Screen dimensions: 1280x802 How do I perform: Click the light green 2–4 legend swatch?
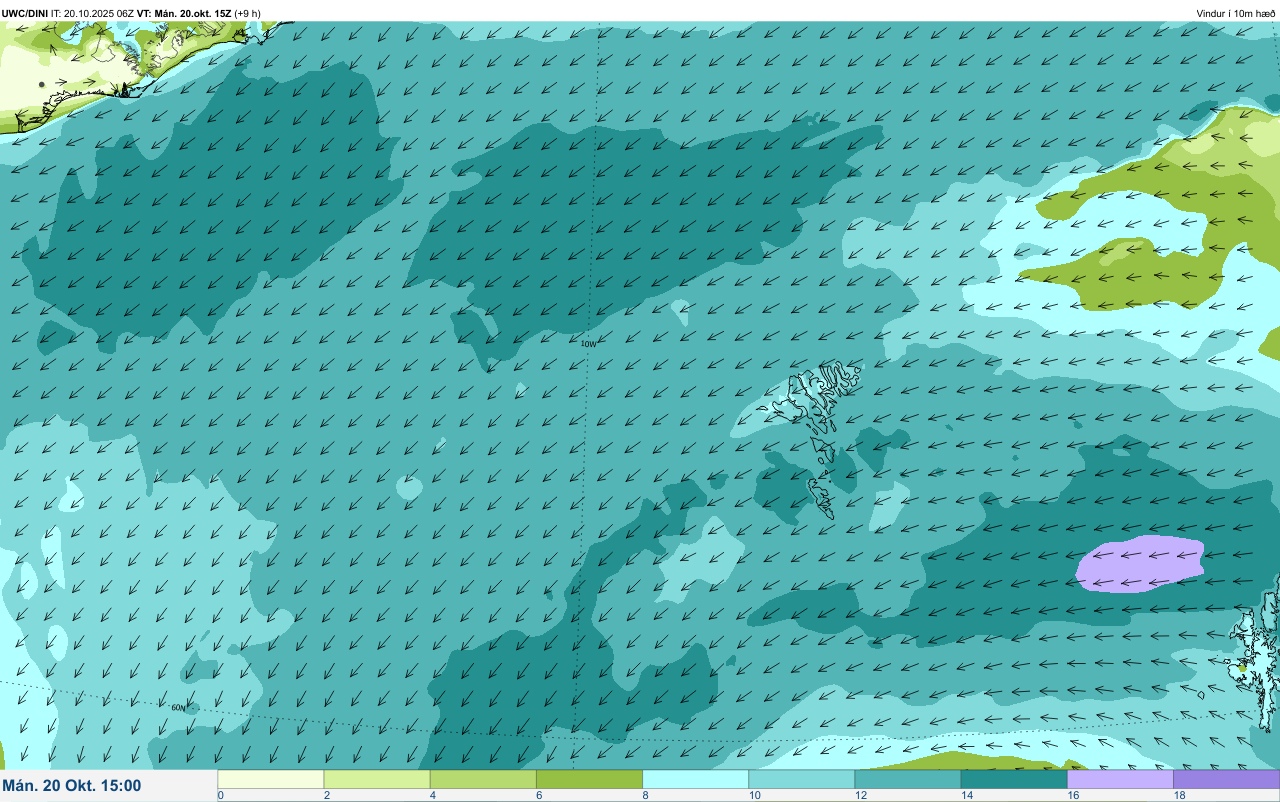point(377,779)
